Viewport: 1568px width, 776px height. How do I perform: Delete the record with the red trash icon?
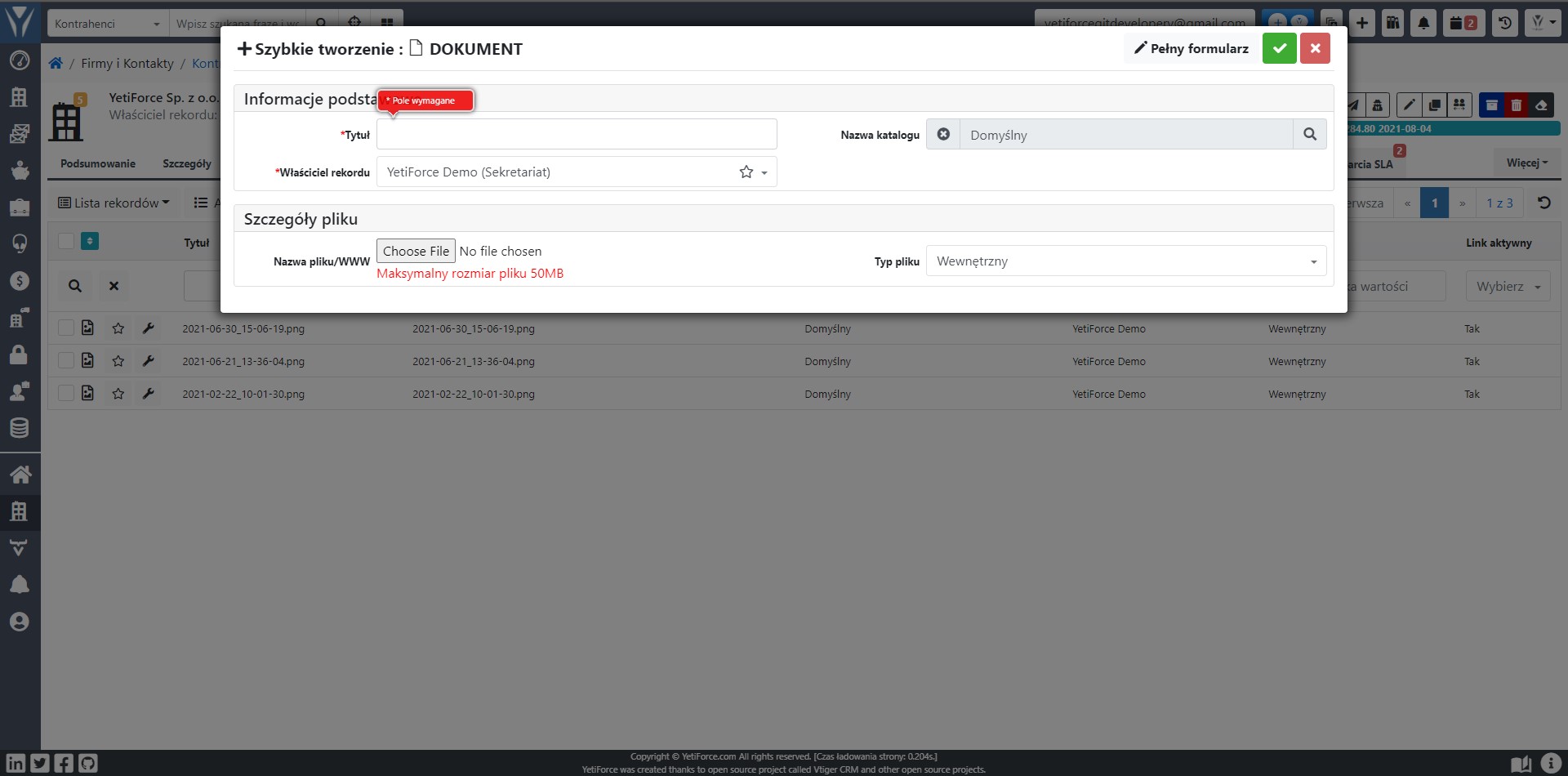pyautogui.click(x=1517, y=105)
